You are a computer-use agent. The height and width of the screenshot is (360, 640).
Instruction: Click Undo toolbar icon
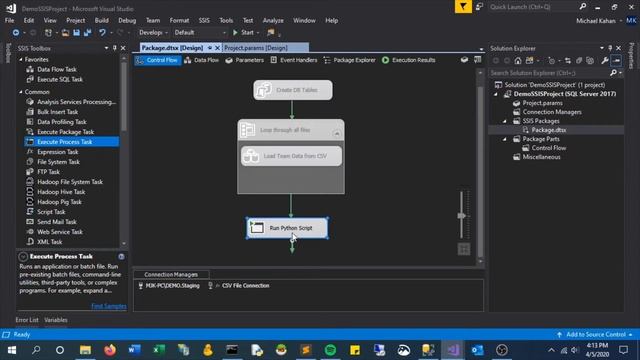tap(102, 32)
